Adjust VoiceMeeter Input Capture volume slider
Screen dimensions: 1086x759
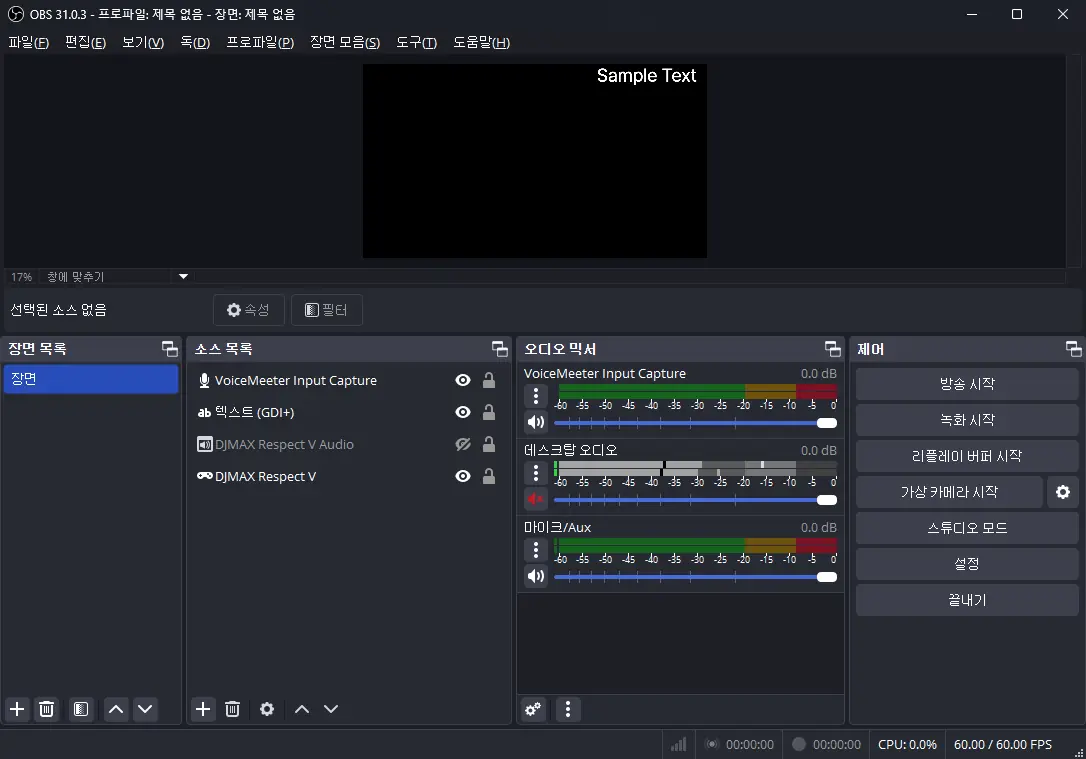click(x=695, y=422)
